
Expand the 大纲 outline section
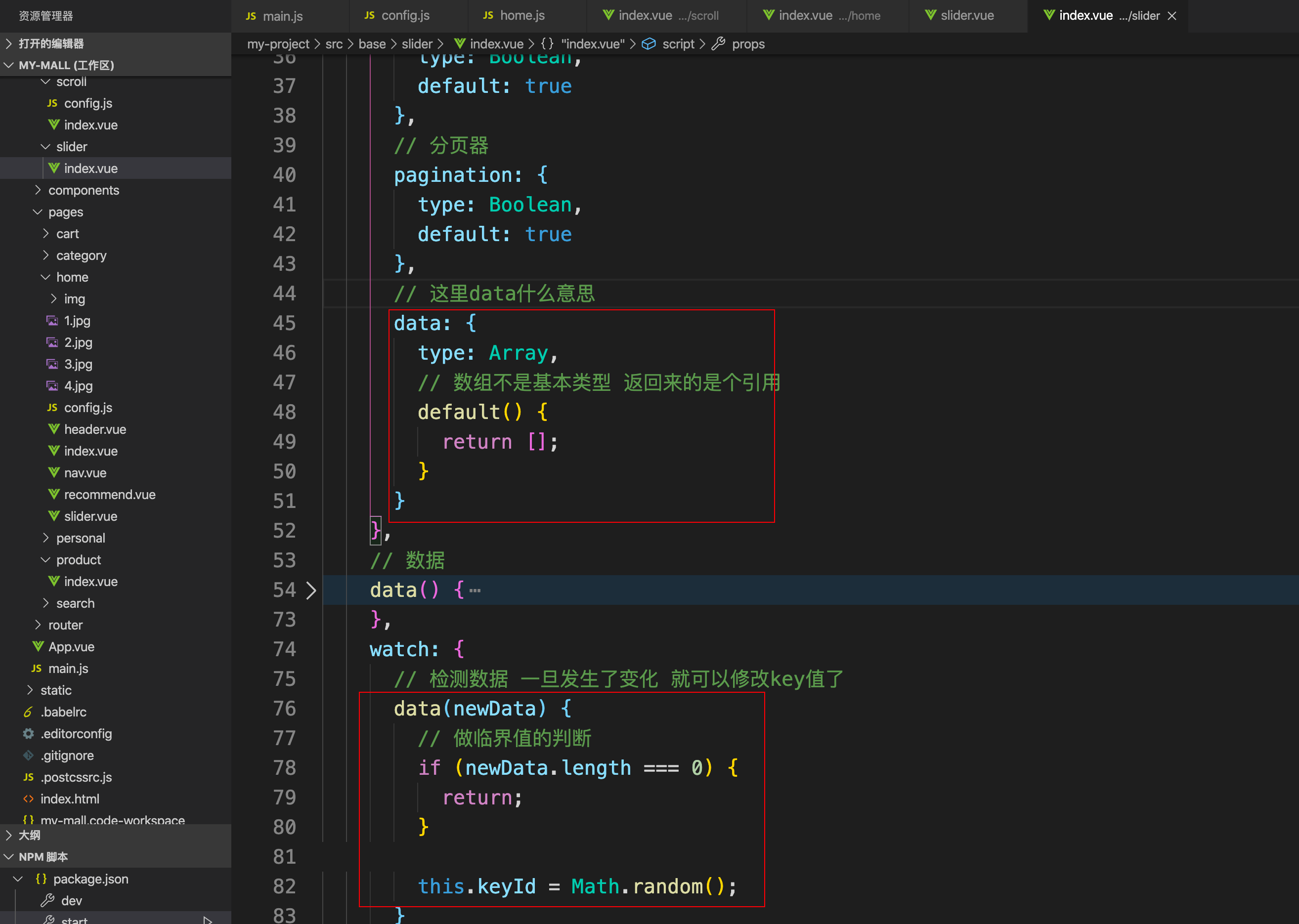(x=116, y=835)
